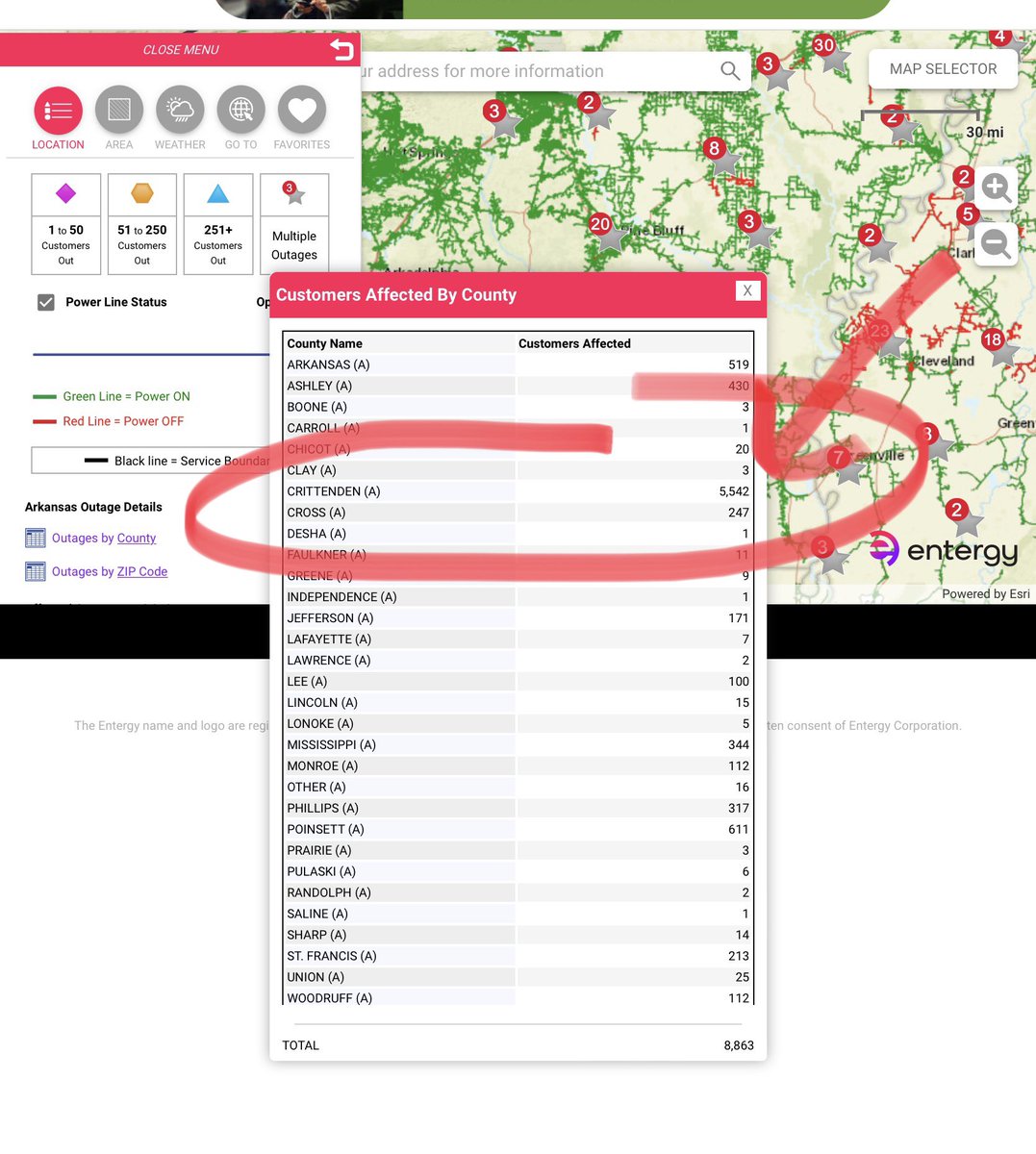Open the Favorites heart icon

click(302, 111)
